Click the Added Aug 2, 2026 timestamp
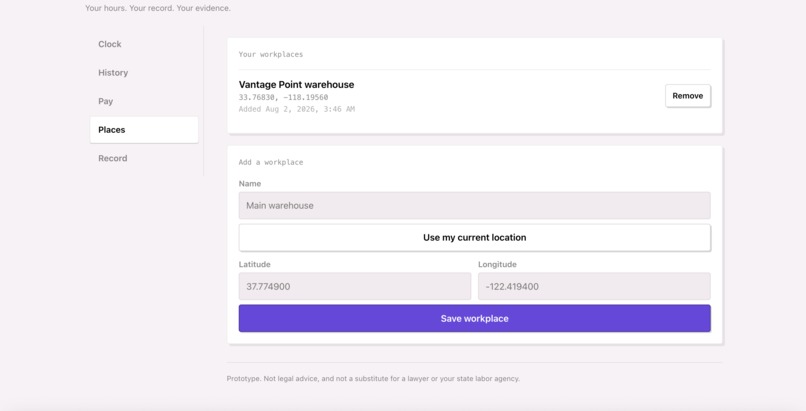This screenshot has width=806, height=411. tap(297, 109)
